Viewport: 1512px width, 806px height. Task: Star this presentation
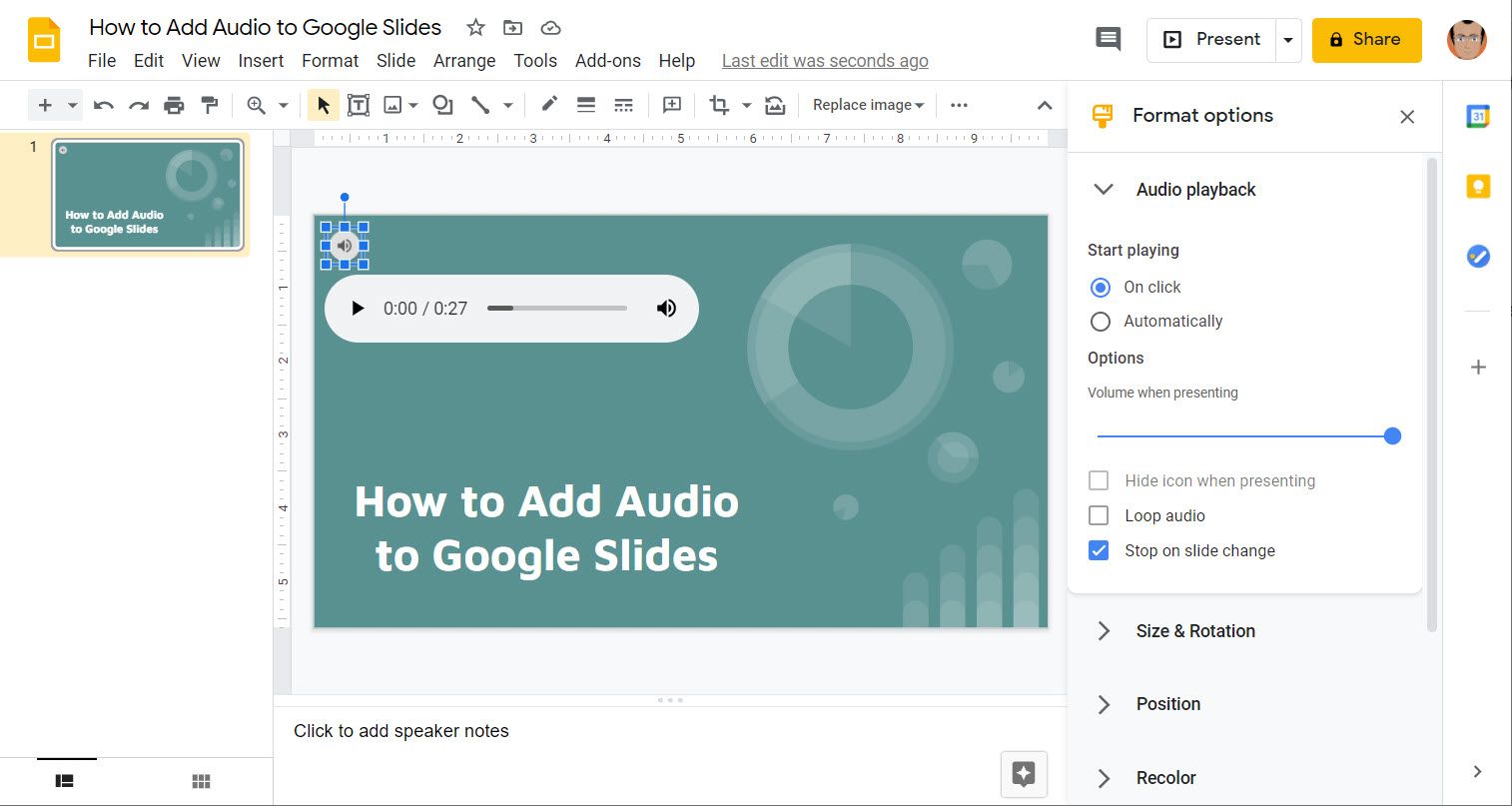coord(476,28)
